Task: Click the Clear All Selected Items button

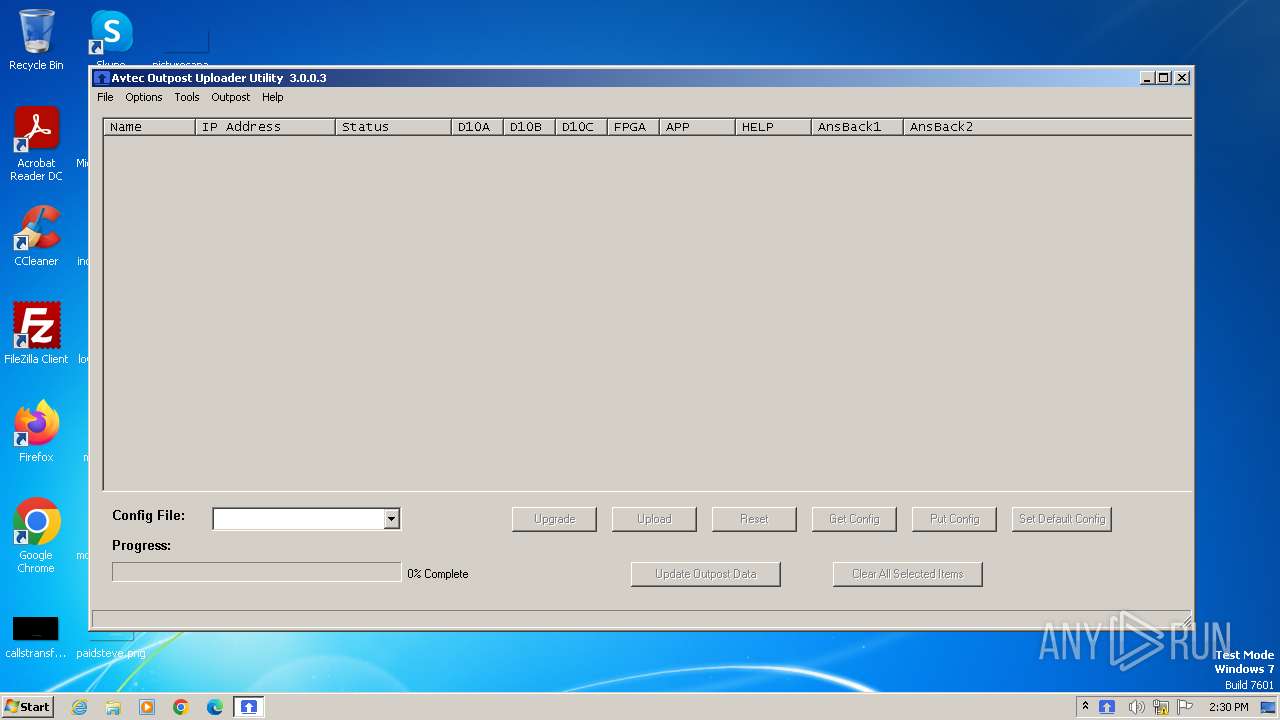Action: (908, 574)
